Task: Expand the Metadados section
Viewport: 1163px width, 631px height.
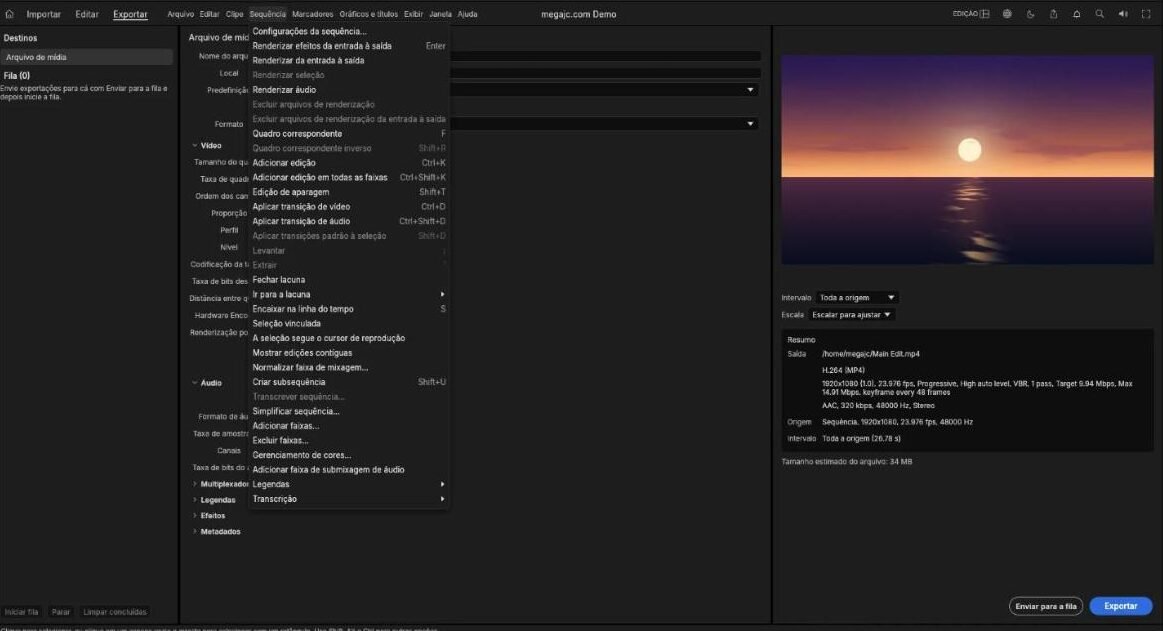Action: coord(195,532)
